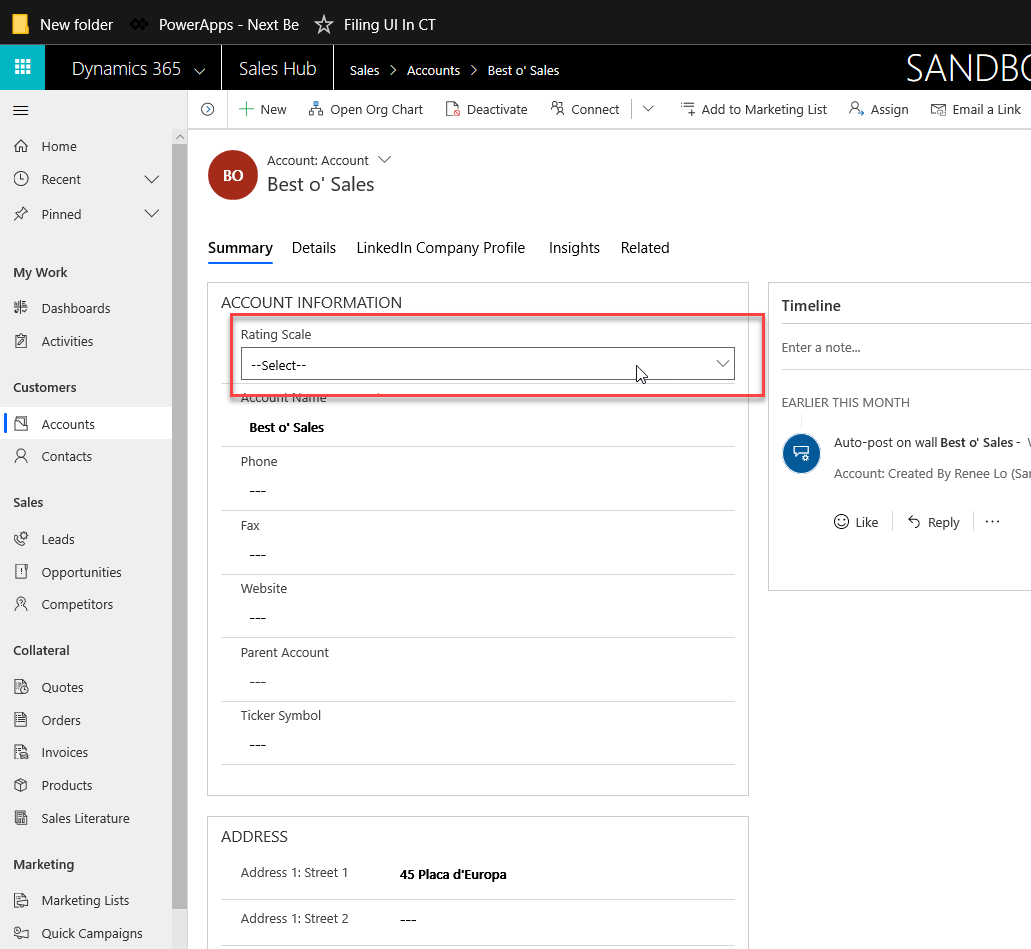
Task: Like the auto-post in Timeline
Action: point(855,522)
